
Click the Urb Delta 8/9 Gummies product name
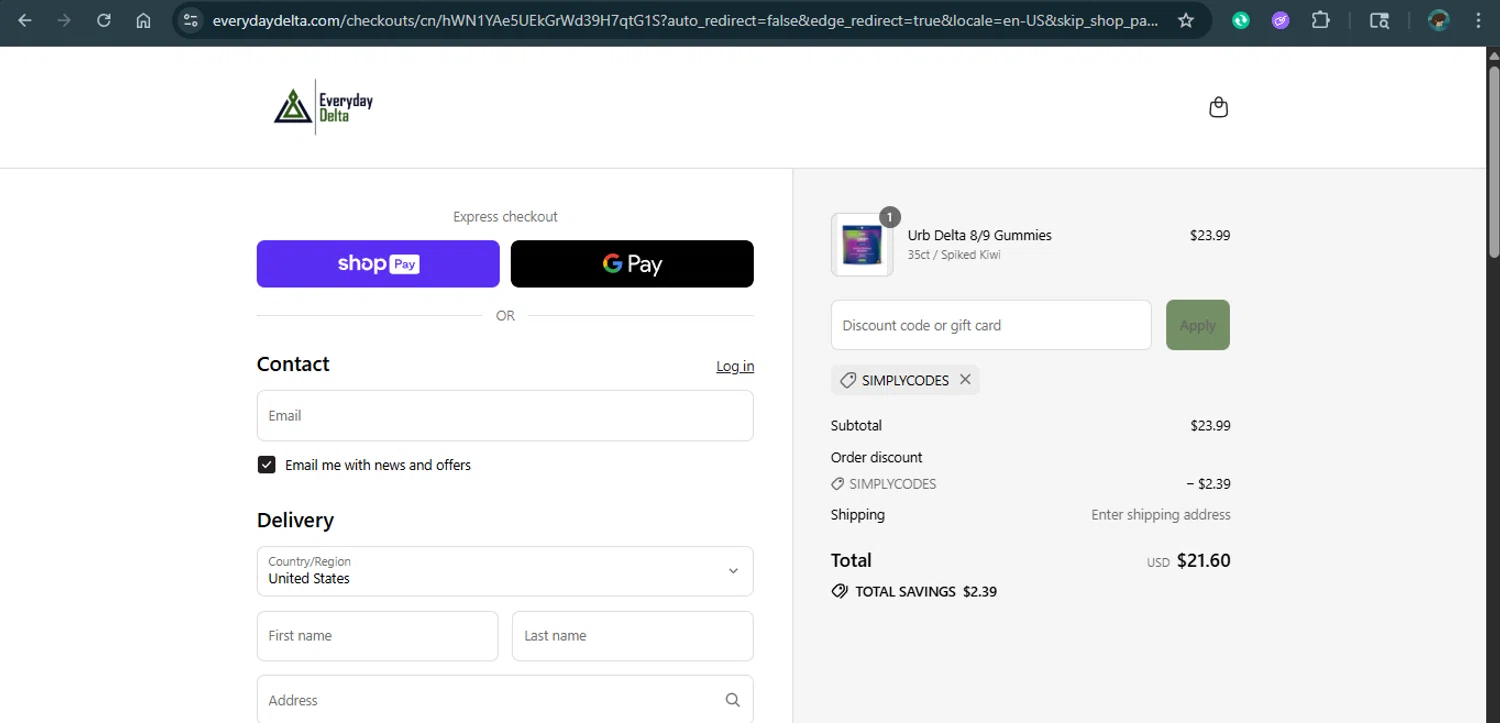click(x=979, y=235)
